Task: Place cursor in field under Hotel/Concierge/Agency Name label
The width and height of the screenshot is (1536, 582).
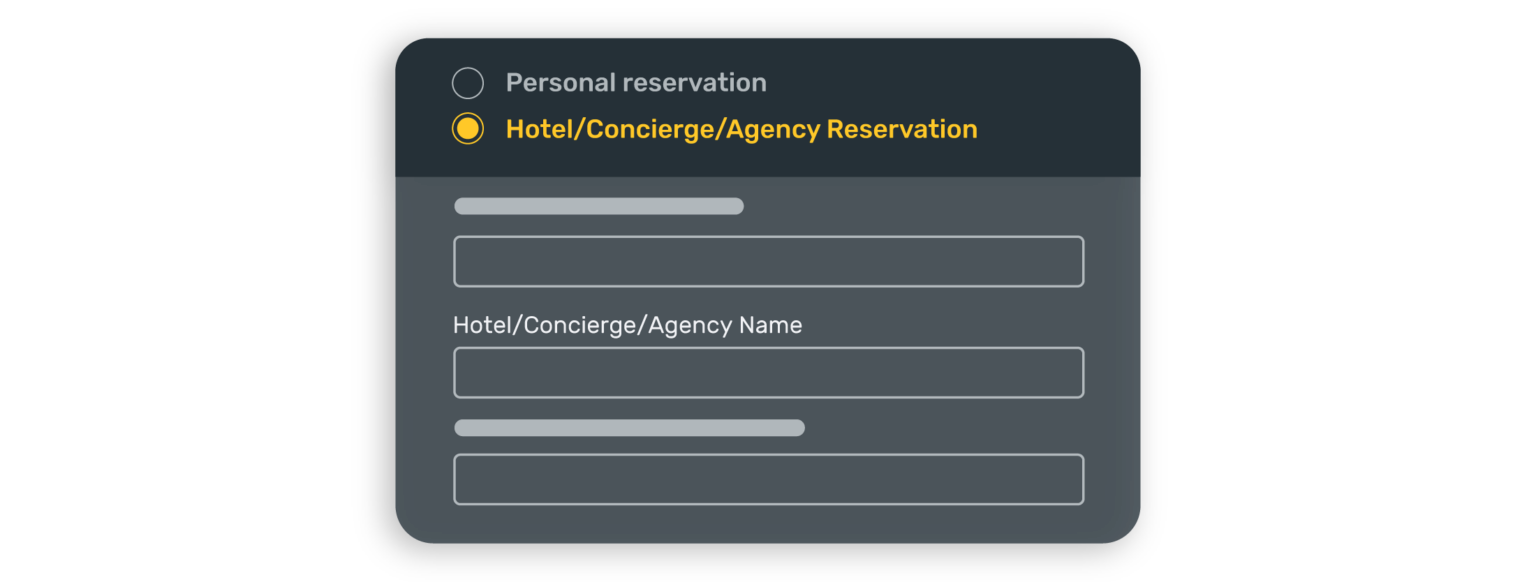Action: [768, 373]
